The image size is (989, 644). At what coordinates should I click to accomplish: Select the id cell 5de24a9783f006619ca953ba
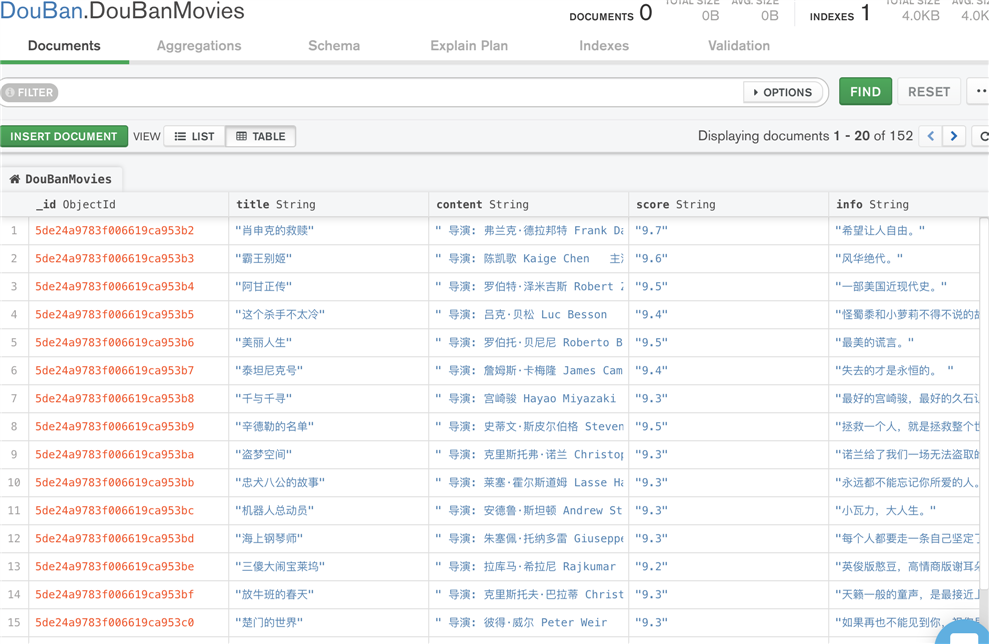[x=128, y=454]
